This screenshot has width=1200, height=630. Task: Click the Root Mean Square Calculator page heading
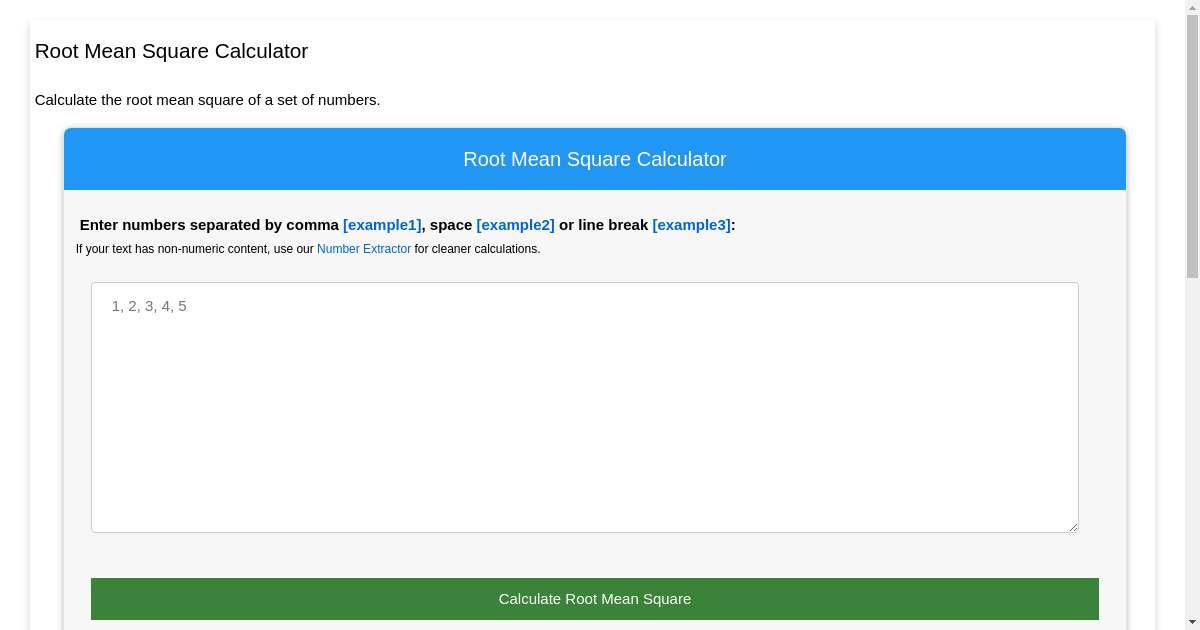pos(171,51)
